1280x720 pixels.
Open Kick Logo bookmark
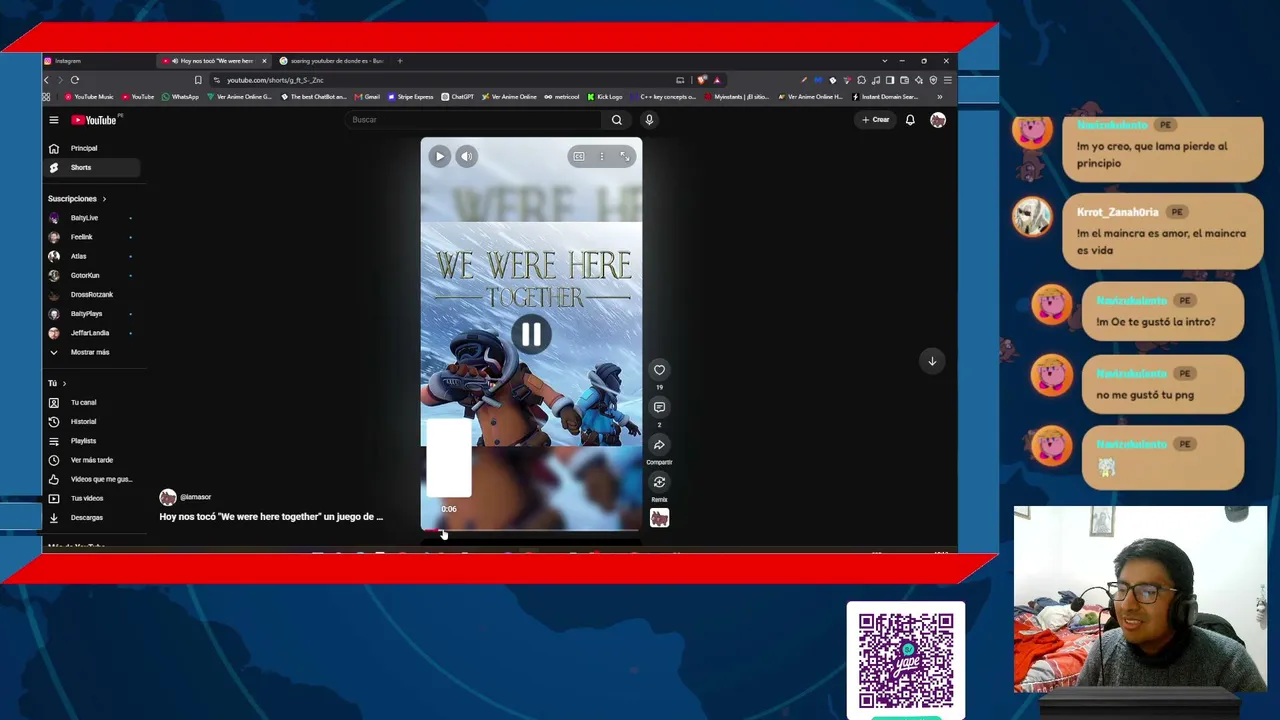[605, 97]
